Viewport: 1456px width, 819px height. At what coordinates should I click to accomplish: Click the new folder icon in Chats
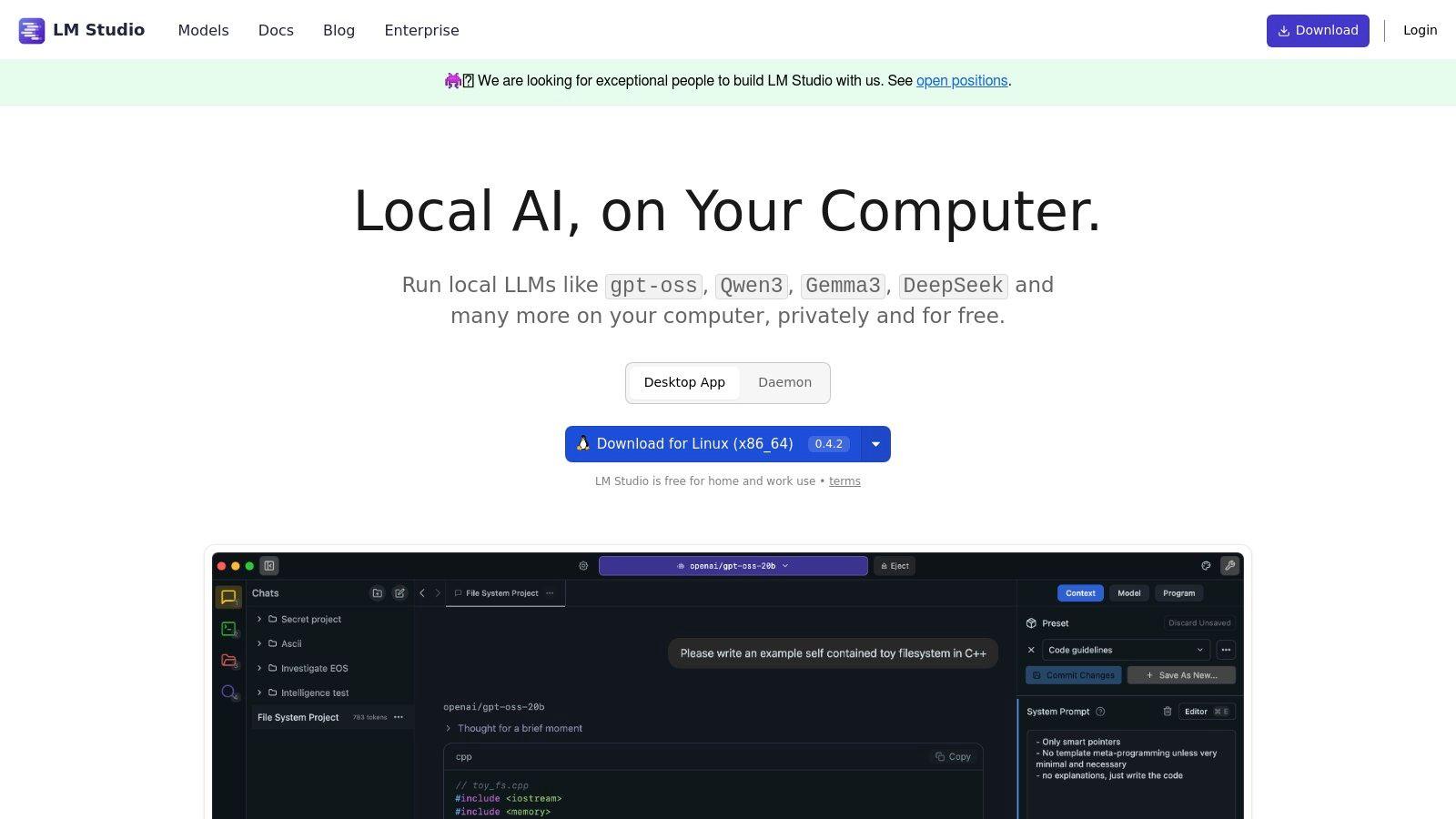click(377, 593)
